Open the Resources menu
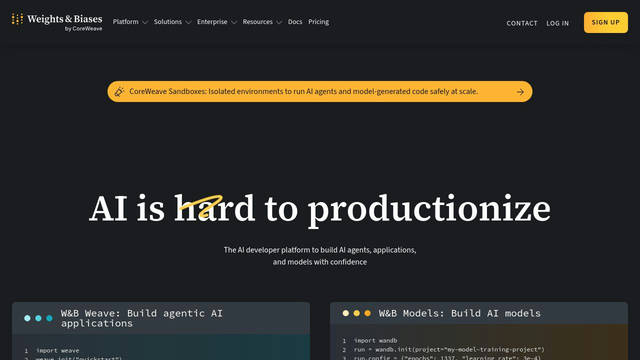The image size is (640, 360). (258, 22)
